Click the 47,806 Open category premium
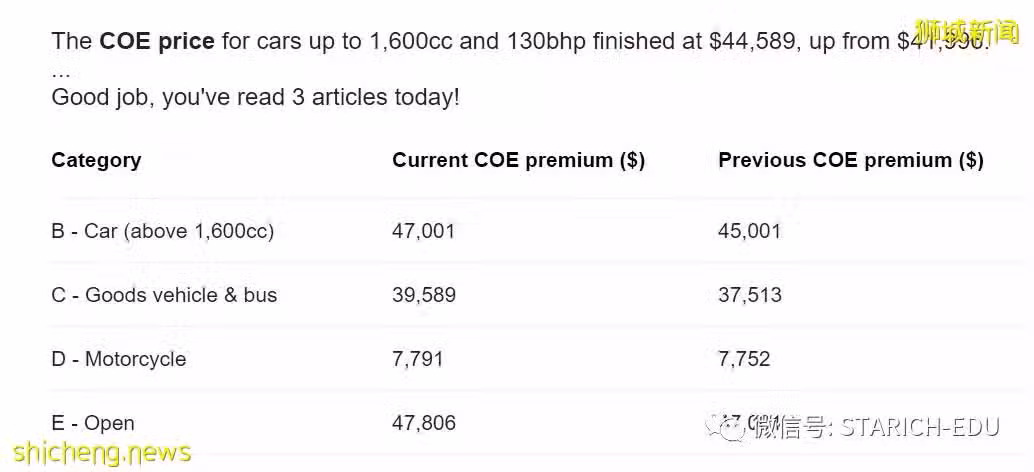 click(x=424, y=423)
